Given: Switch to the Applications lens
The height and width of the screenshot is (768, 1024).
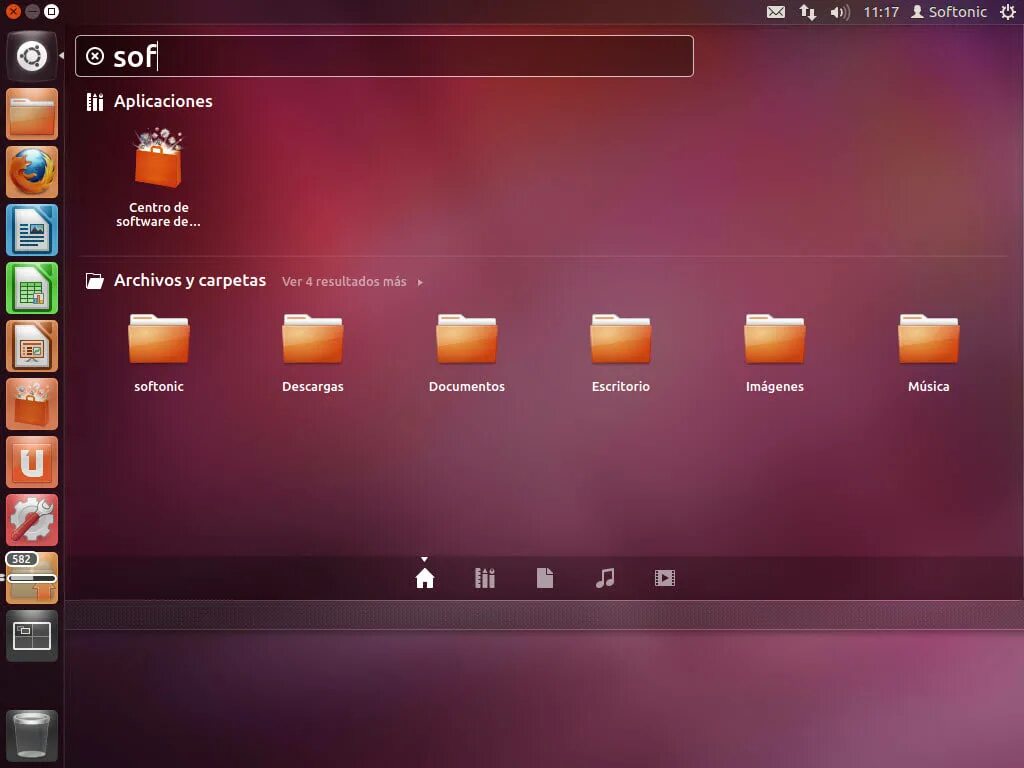Looking at the screenshot, I should 485,578.
